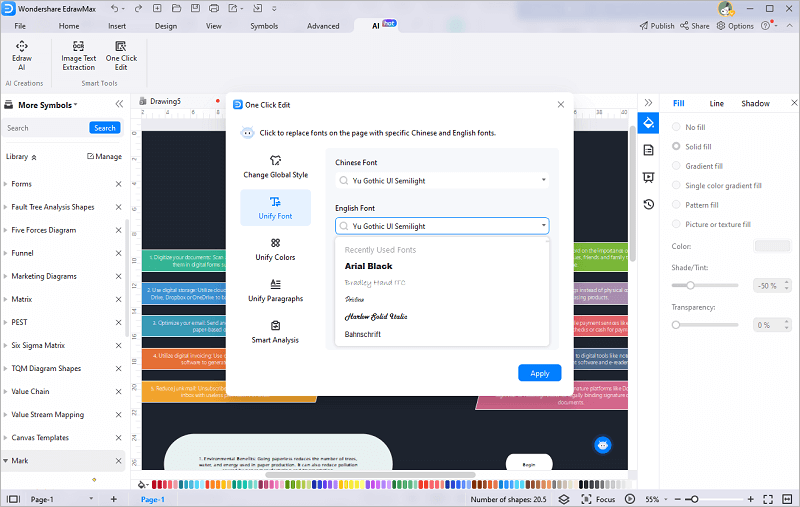Select Unify Colors in dialog

pyautogui.click(x=275, y=249)
